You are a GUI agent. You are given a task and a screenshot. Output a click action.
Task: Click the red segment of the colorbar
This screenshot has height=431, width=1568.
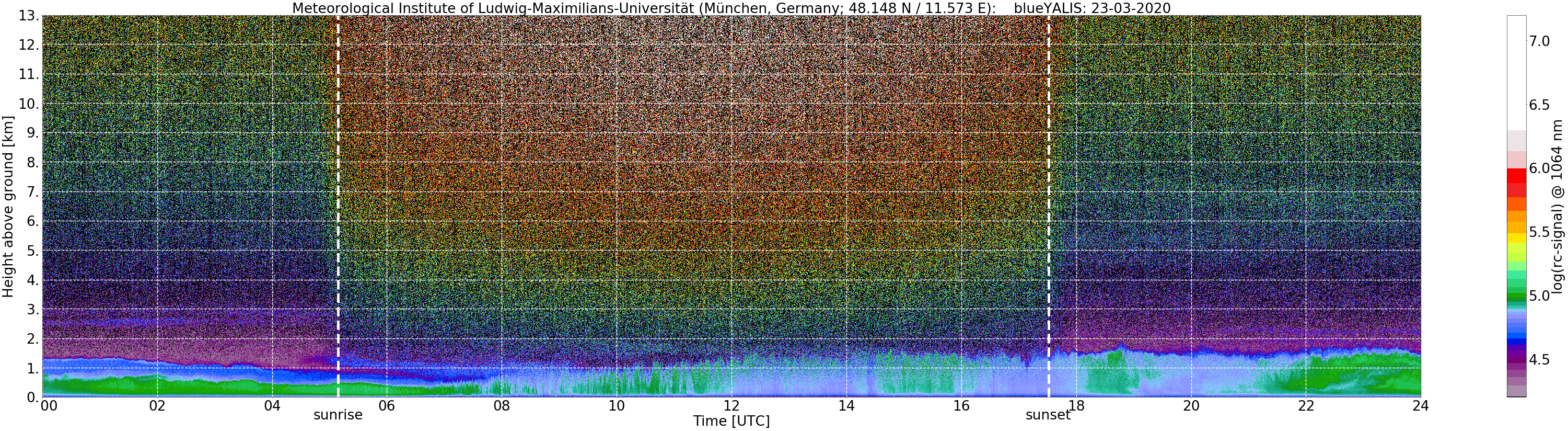click(1516, 176)
